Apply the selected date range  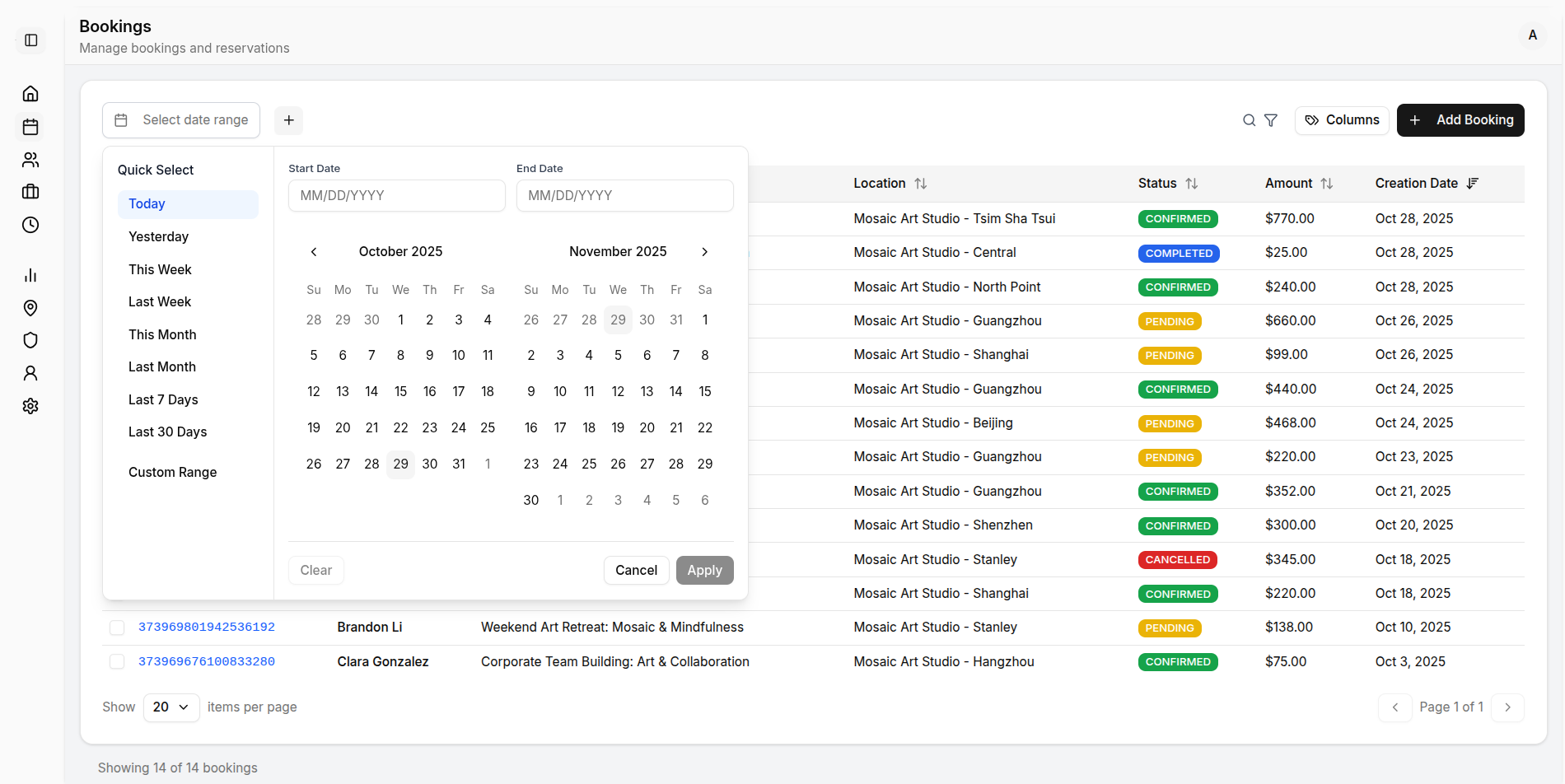pos(704,570)
